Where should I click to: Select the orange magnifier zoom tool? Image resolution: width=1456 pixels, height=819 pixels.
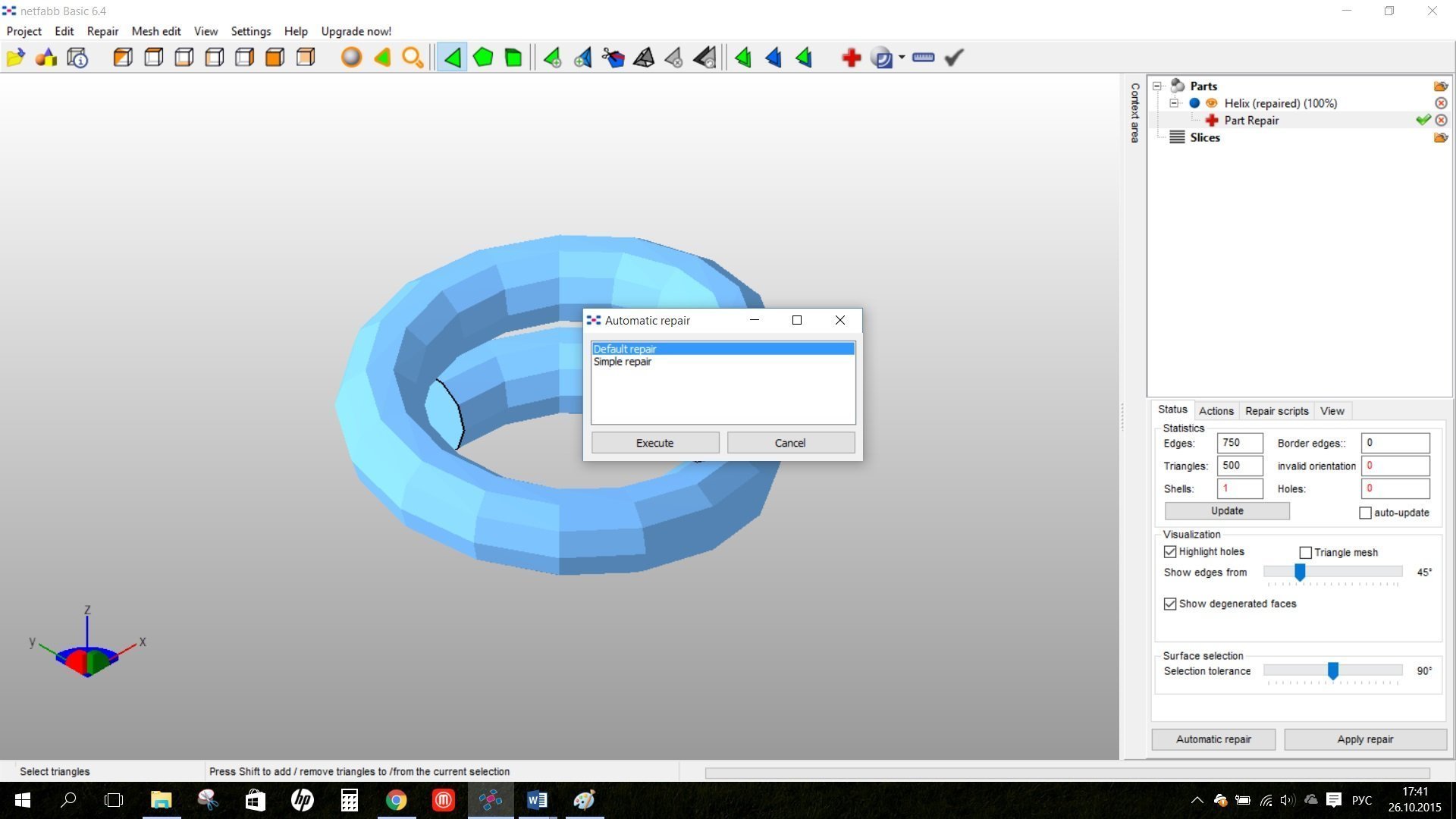[x=413, y=58]
